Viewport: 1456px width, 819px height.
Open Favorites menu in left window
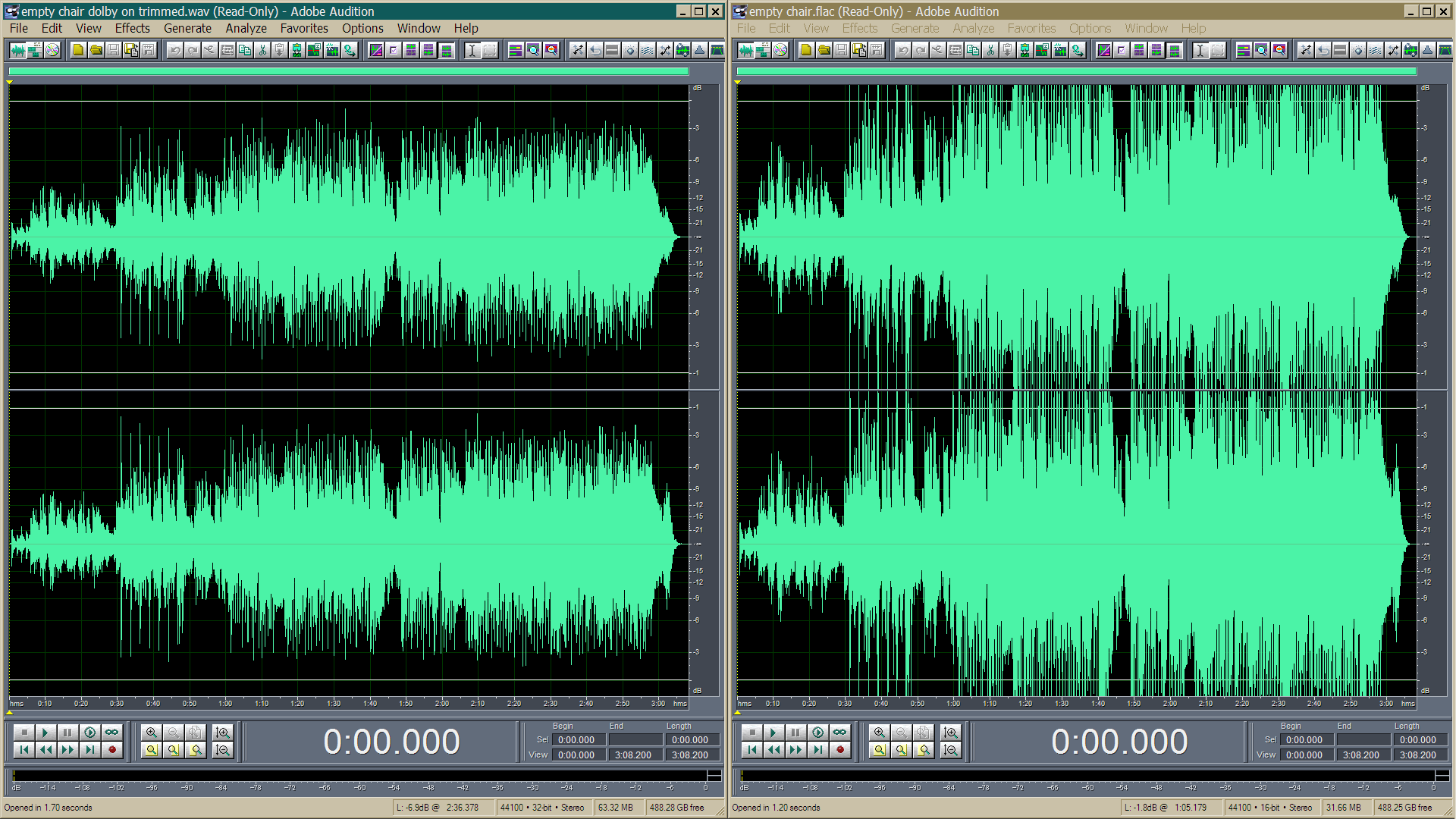304,28
